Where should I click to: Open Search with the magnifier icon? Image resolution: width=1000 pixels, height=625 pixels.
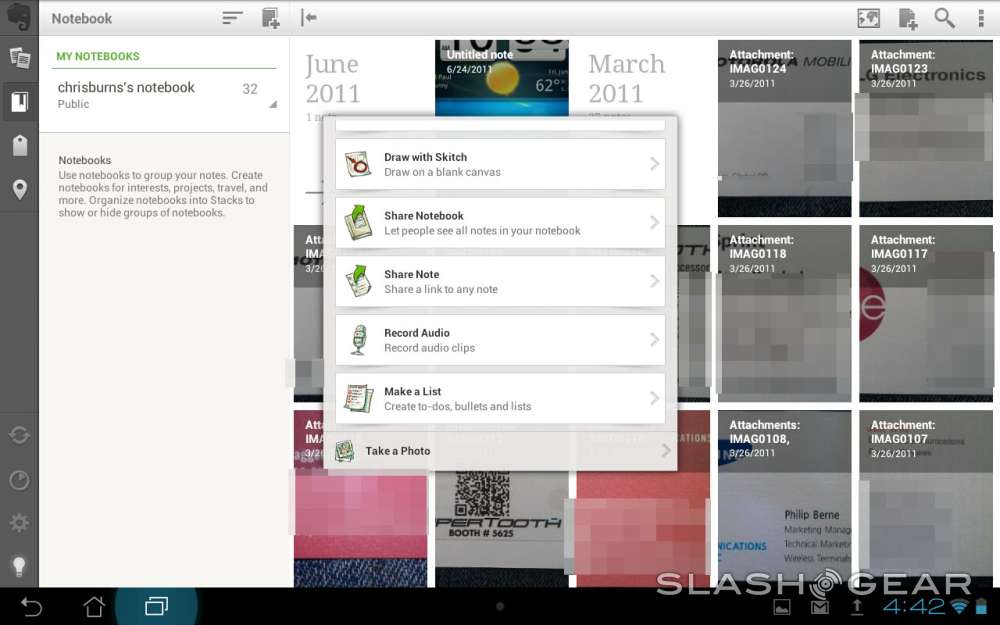[x=944, y=18]
